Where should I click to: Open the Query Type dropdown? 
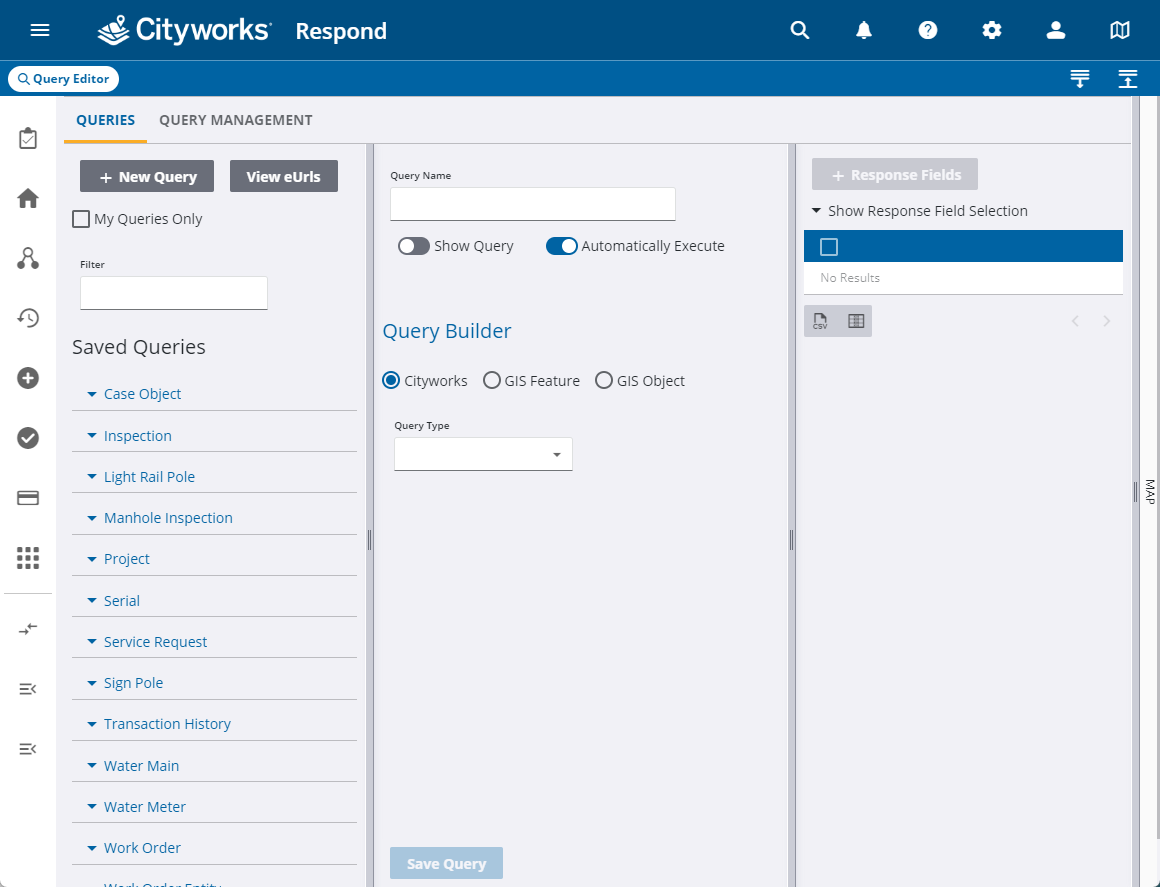tap(483, 455)
